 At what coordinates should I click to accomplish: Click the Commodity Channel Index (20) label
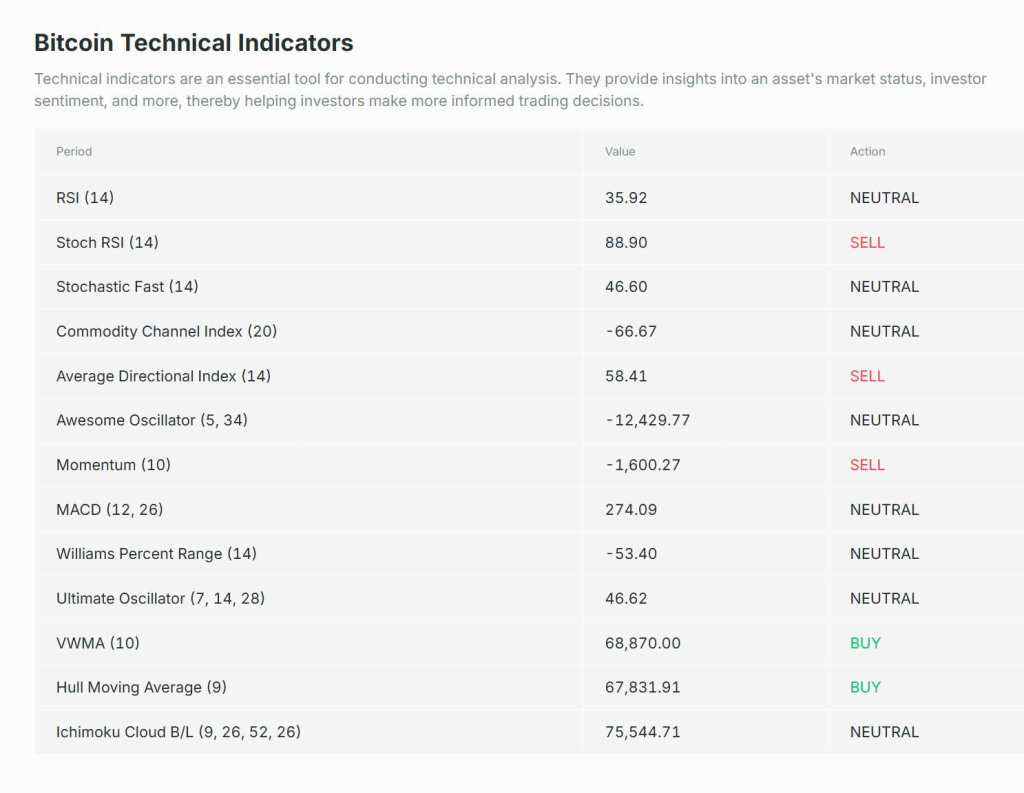166,331
